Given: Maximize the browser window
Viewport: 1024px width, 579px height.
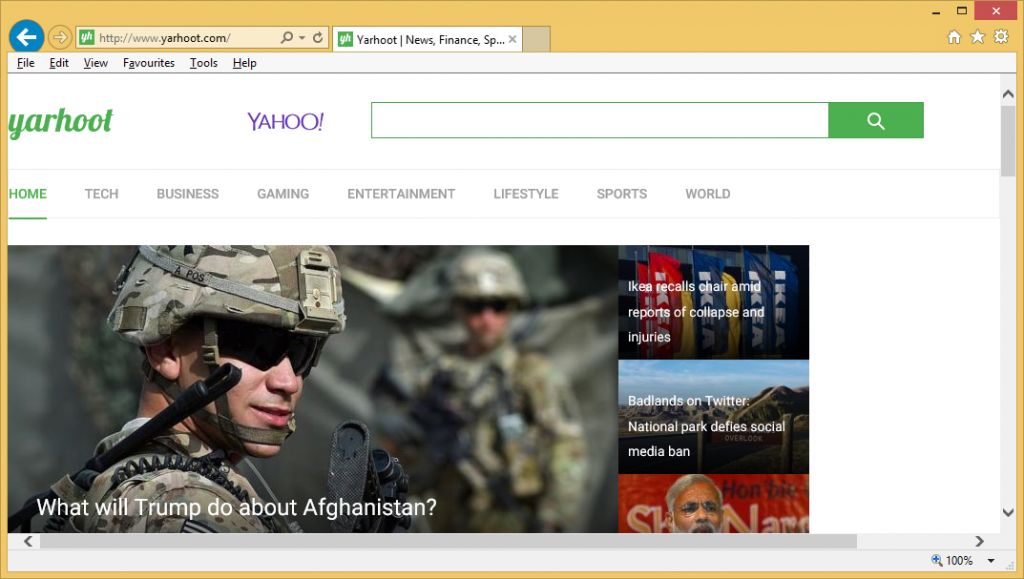Looking at the screenshot, I should [x=962, y=11].
